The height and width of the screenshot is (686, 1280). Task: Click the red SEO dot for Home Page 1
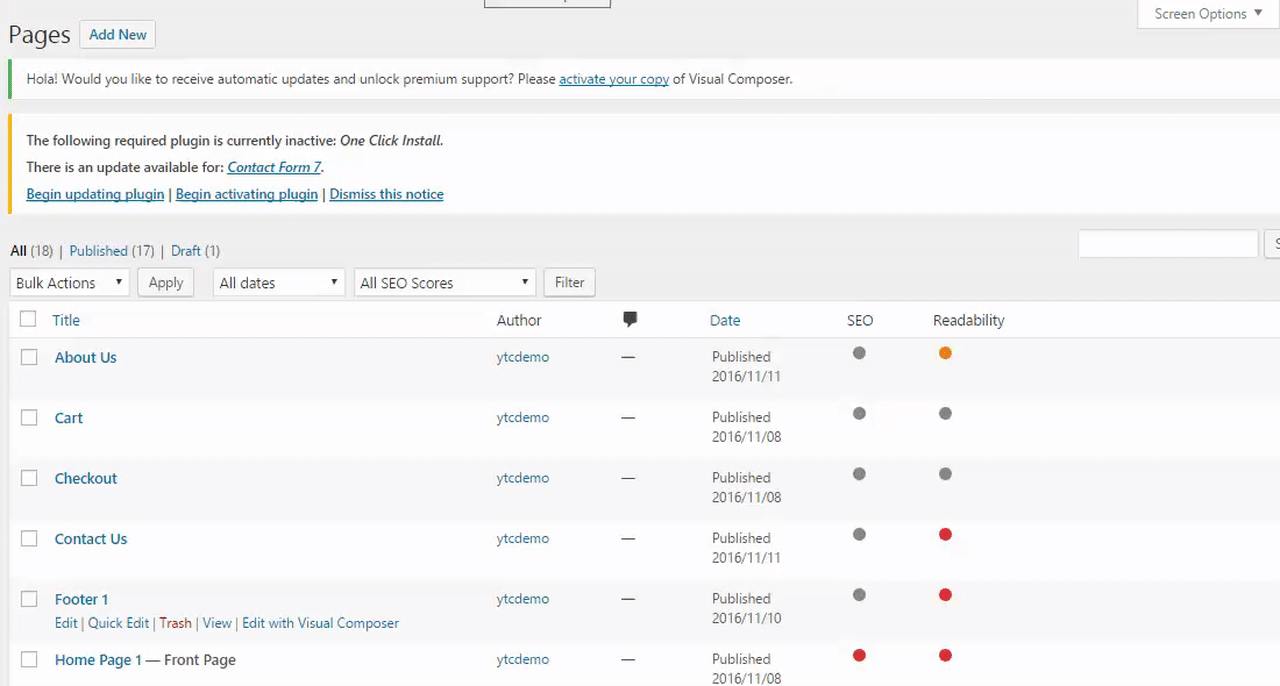[x=859, y=656]
